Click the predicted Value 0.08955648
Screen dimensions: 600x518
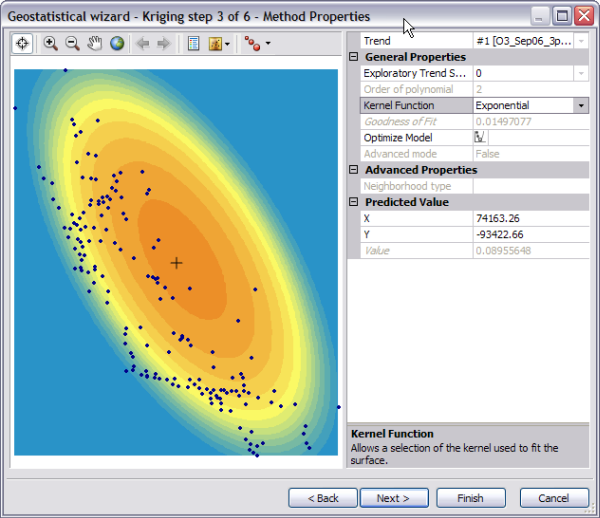point(503,251)
